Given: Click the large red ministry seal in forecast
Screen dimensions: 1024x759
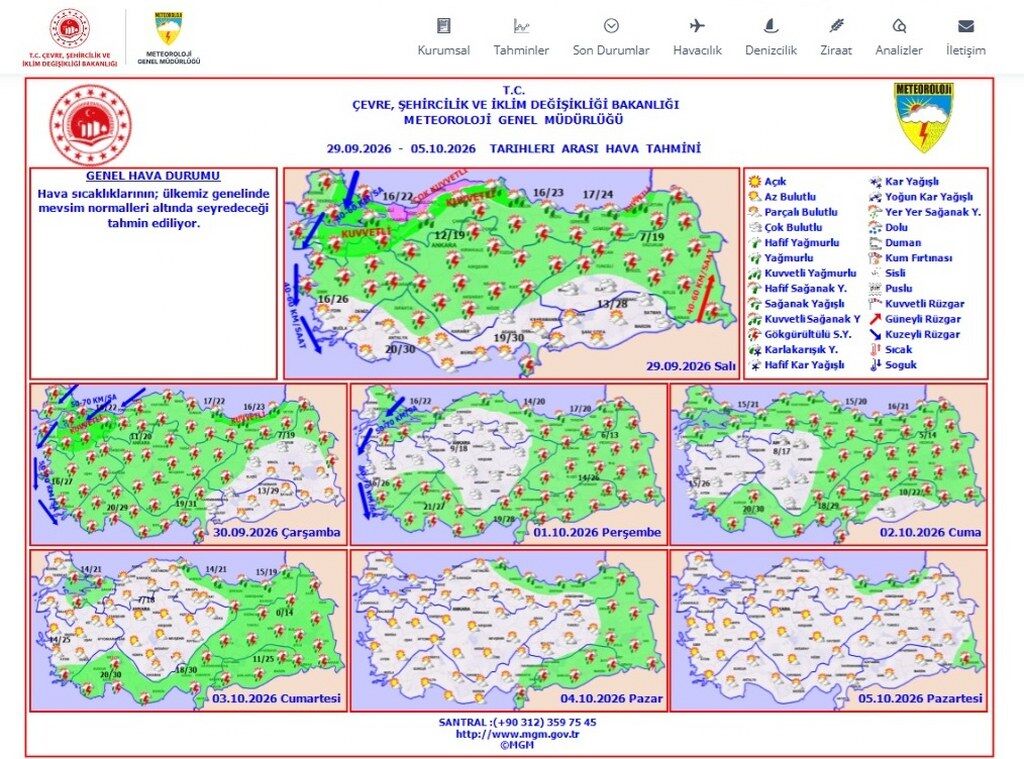Looking at the screenshot, I should (90, 125).
